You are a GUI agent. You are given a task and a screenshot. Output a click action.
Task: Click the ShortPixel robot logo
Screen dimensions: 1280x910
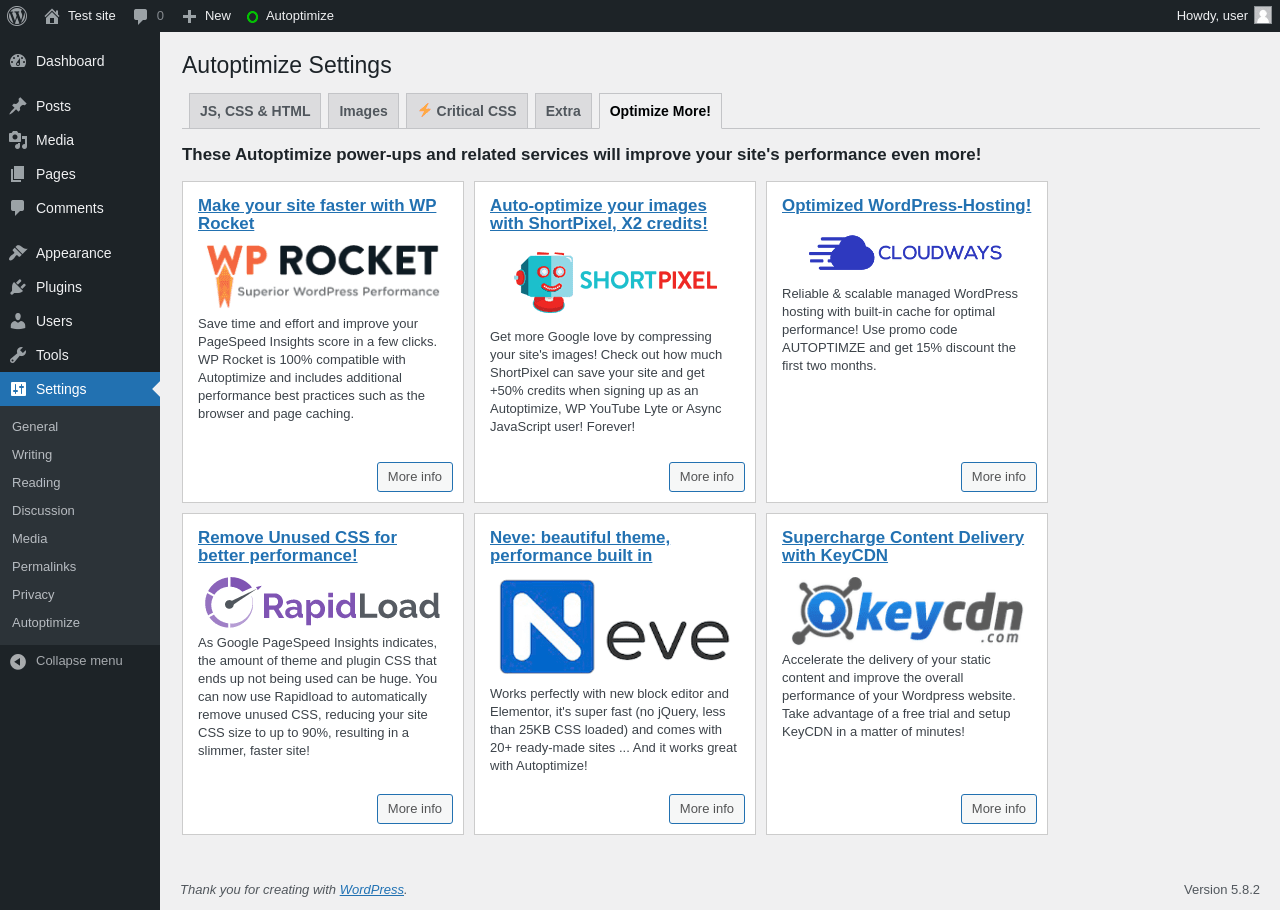pos(615,282)
